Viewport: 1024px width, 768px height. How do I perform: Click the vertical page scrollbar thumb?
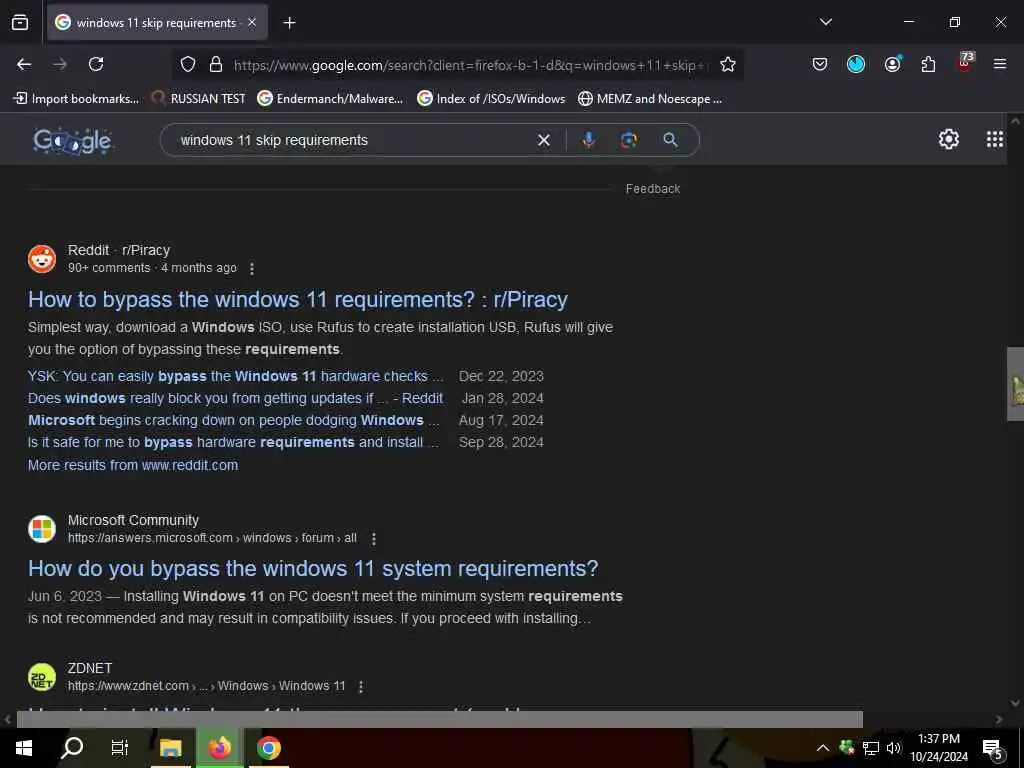[x=1015, y=384]
